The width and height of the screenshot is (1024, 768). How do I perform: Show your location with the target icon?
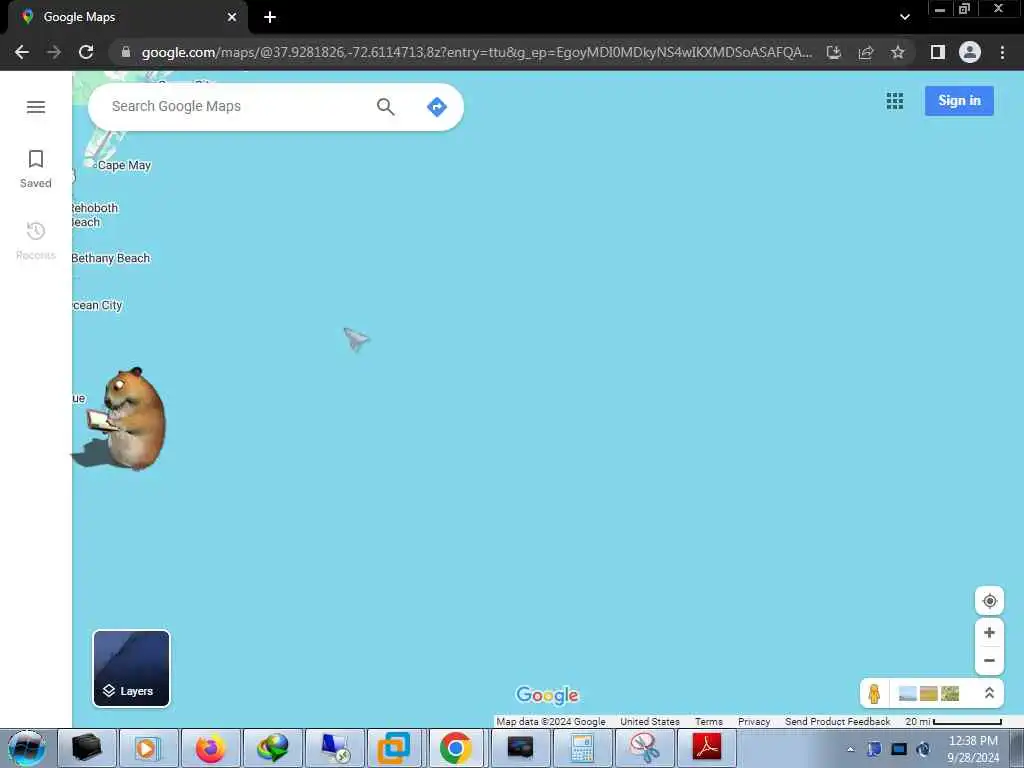click(x=989, y=601)
